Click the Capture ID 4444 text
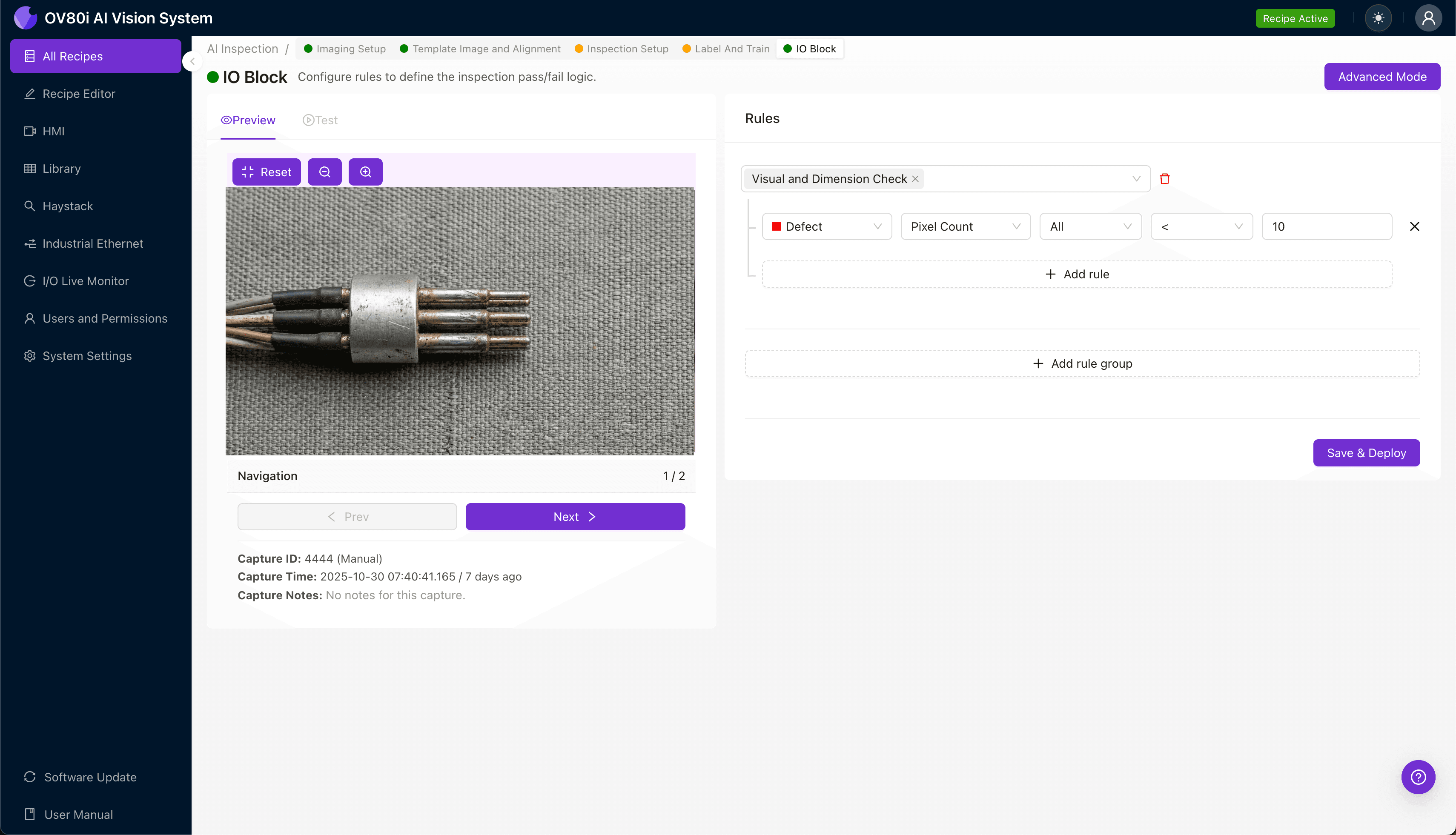Viewport: 1456px width, 835px height. (x=310, y=558)
